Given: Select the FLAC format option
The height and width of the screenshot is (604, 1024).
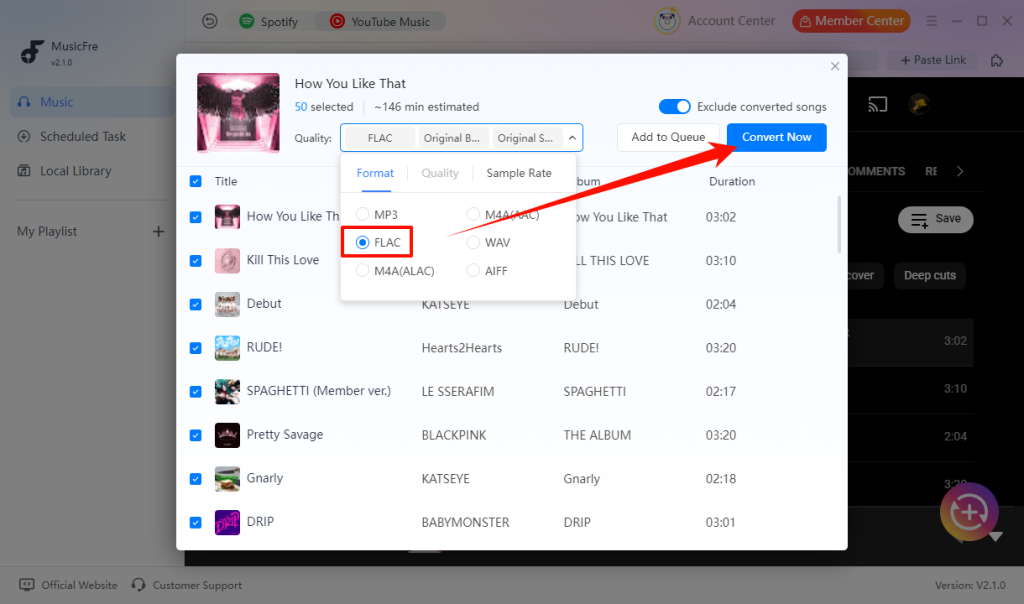Looking at the screenshot, I should pyautogui.click(x=378, y=242).
